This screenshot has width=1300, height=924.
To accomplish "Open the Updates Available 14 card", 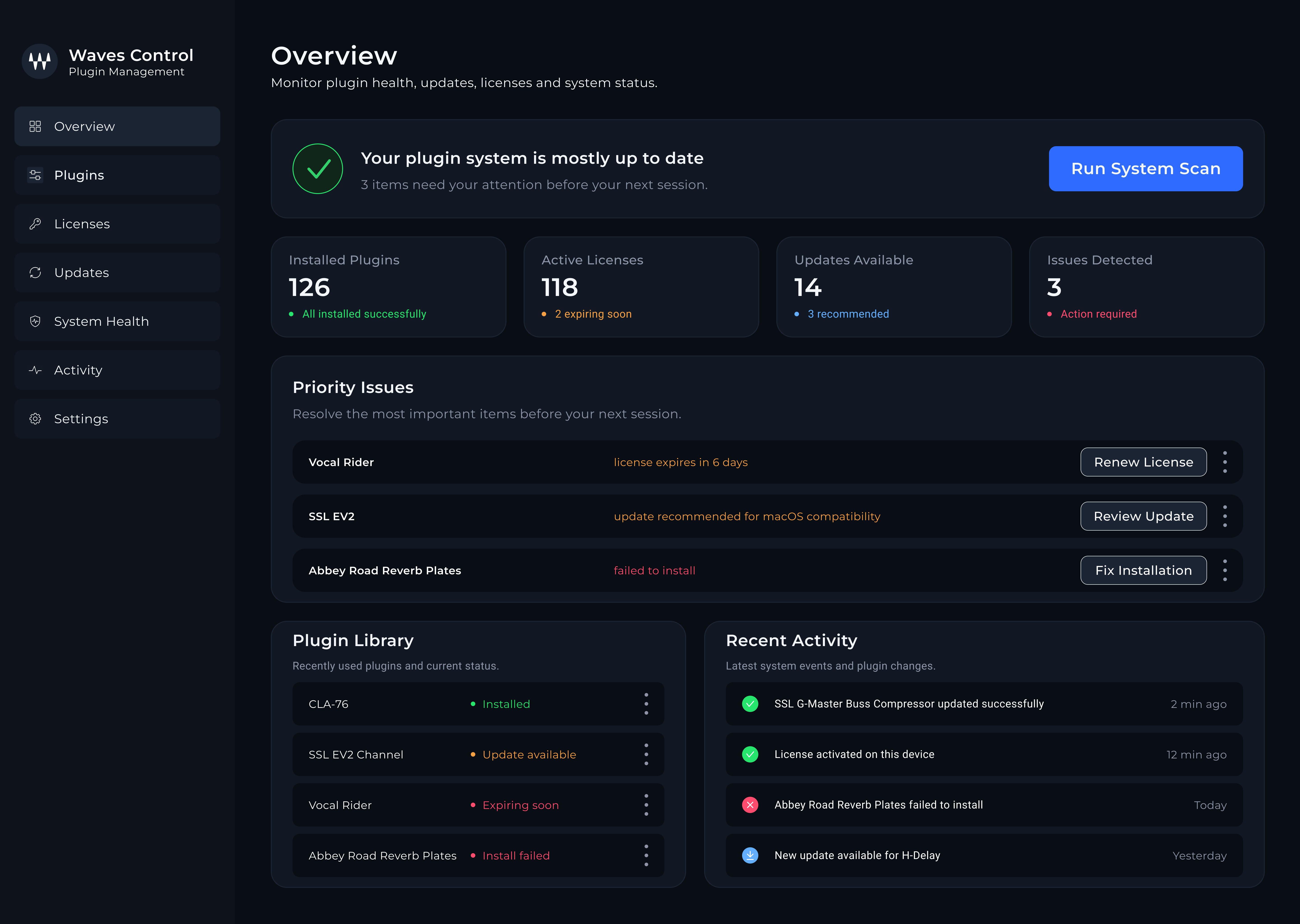I will [894, 287].
